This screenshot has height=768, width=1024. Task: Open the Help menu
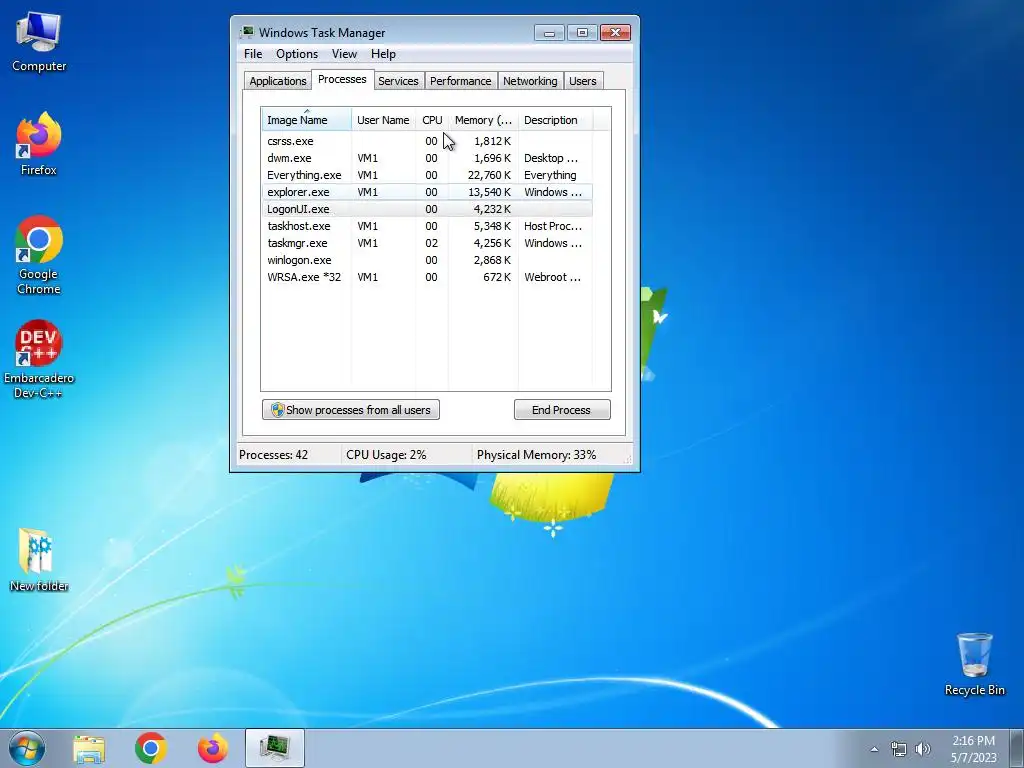click(x=383, y=54)
